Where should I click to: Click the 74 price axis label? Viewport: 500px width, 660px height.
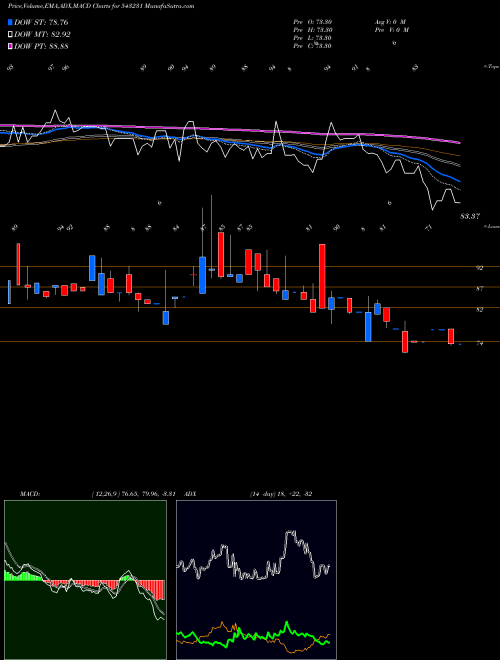479,343
